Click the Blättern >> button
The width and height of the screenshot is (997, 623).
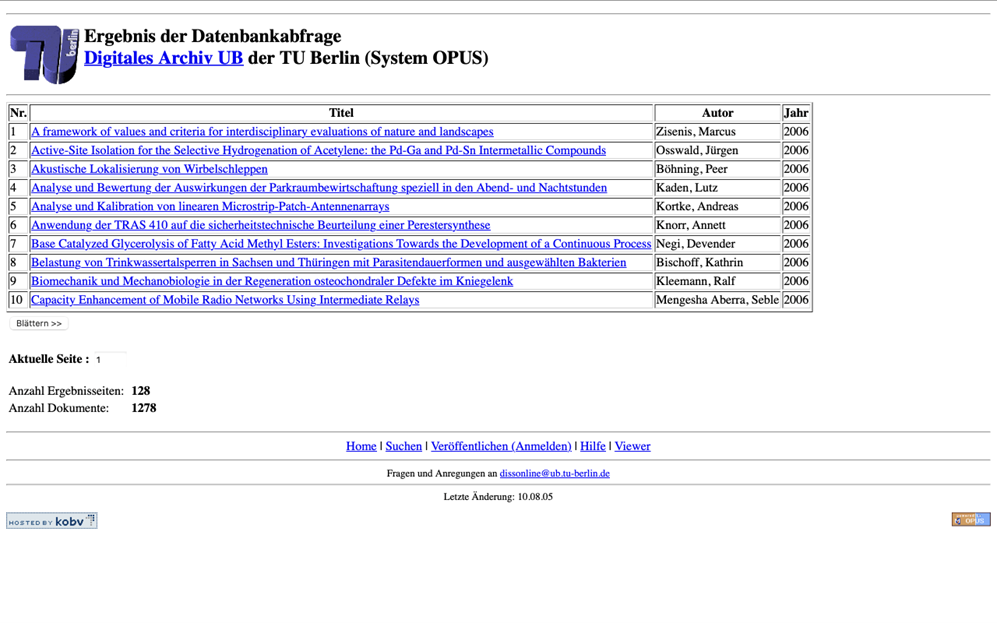39,324
